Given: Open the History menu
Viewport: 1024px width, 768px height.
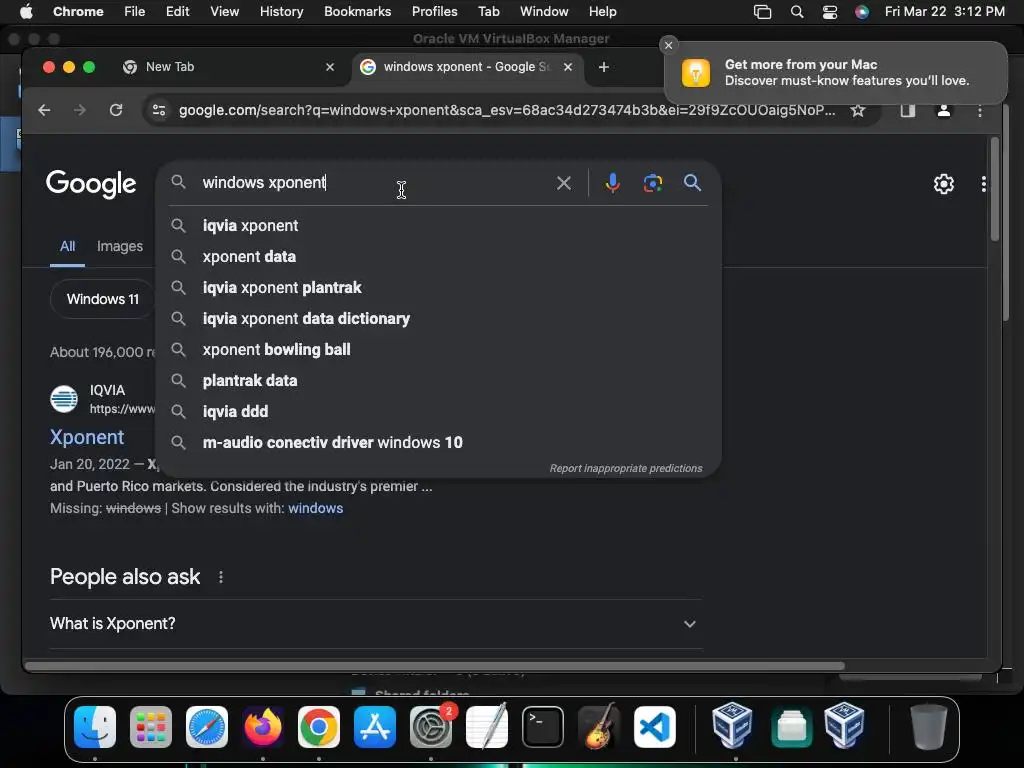Looking at the screenshot, I should pyautogui.click(x=281, y=12).
